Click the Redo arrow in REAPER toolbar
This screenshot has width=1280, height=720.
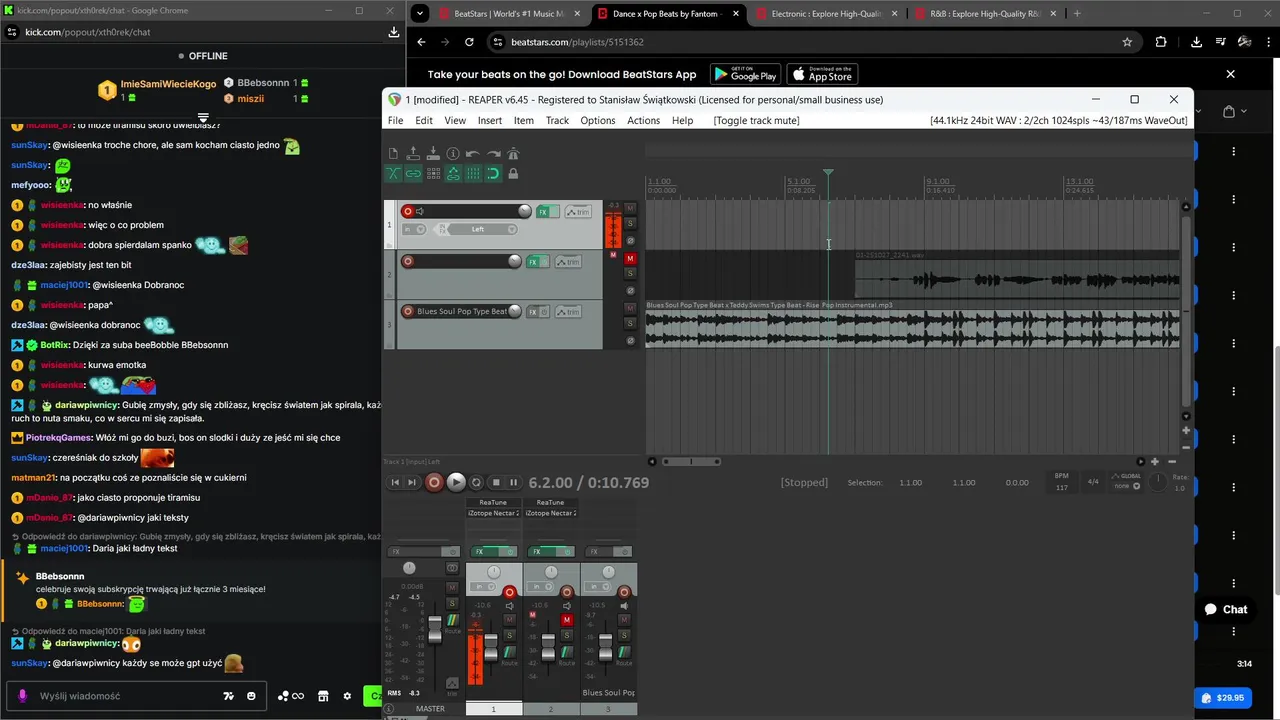pos(493,153)
